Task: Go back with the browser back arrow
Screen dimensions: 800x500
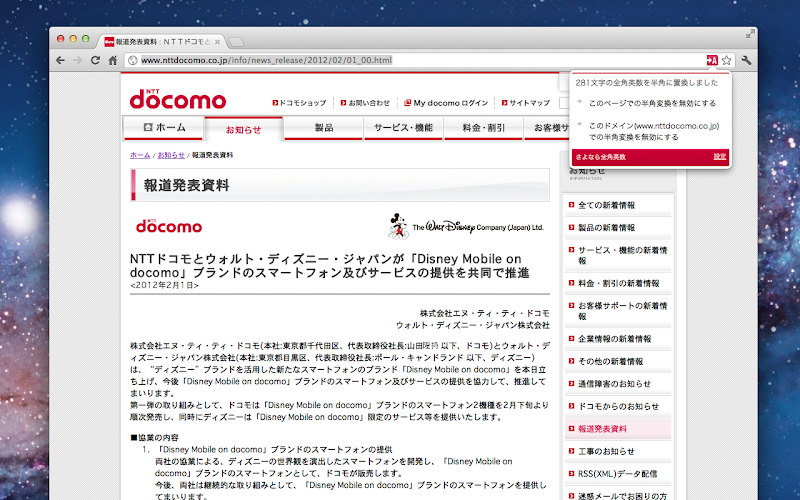Action: pyautogui.click(x=60, y=60)
